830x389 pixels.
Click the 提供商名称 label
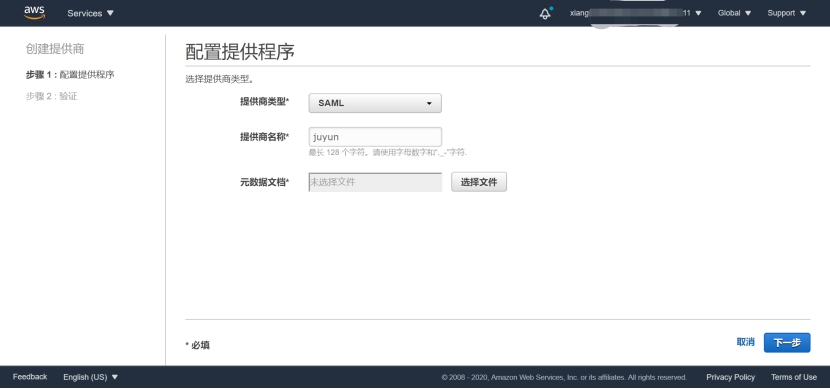pos(265,137)
